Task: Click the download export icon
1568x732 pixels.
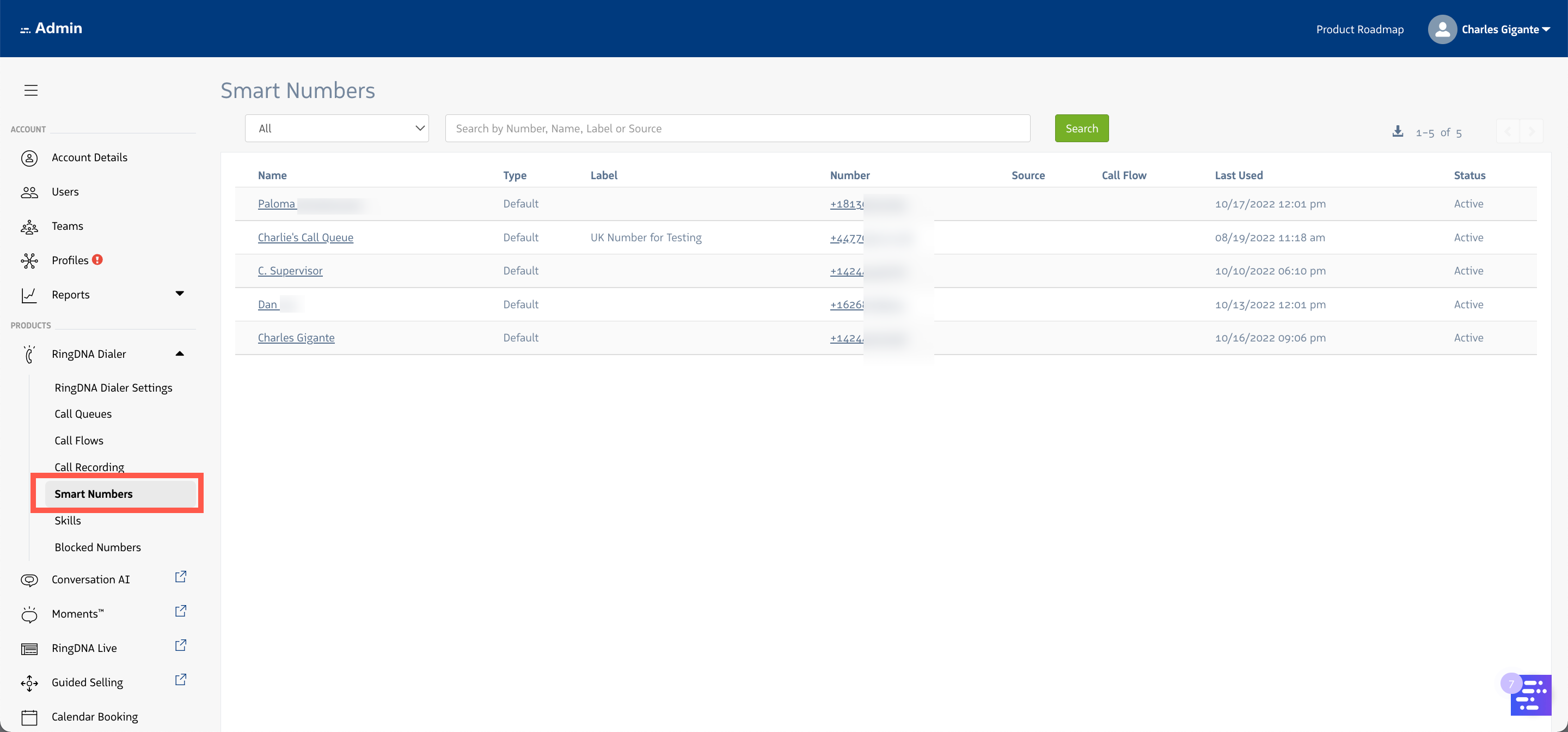Action: tap(1398, 131)
